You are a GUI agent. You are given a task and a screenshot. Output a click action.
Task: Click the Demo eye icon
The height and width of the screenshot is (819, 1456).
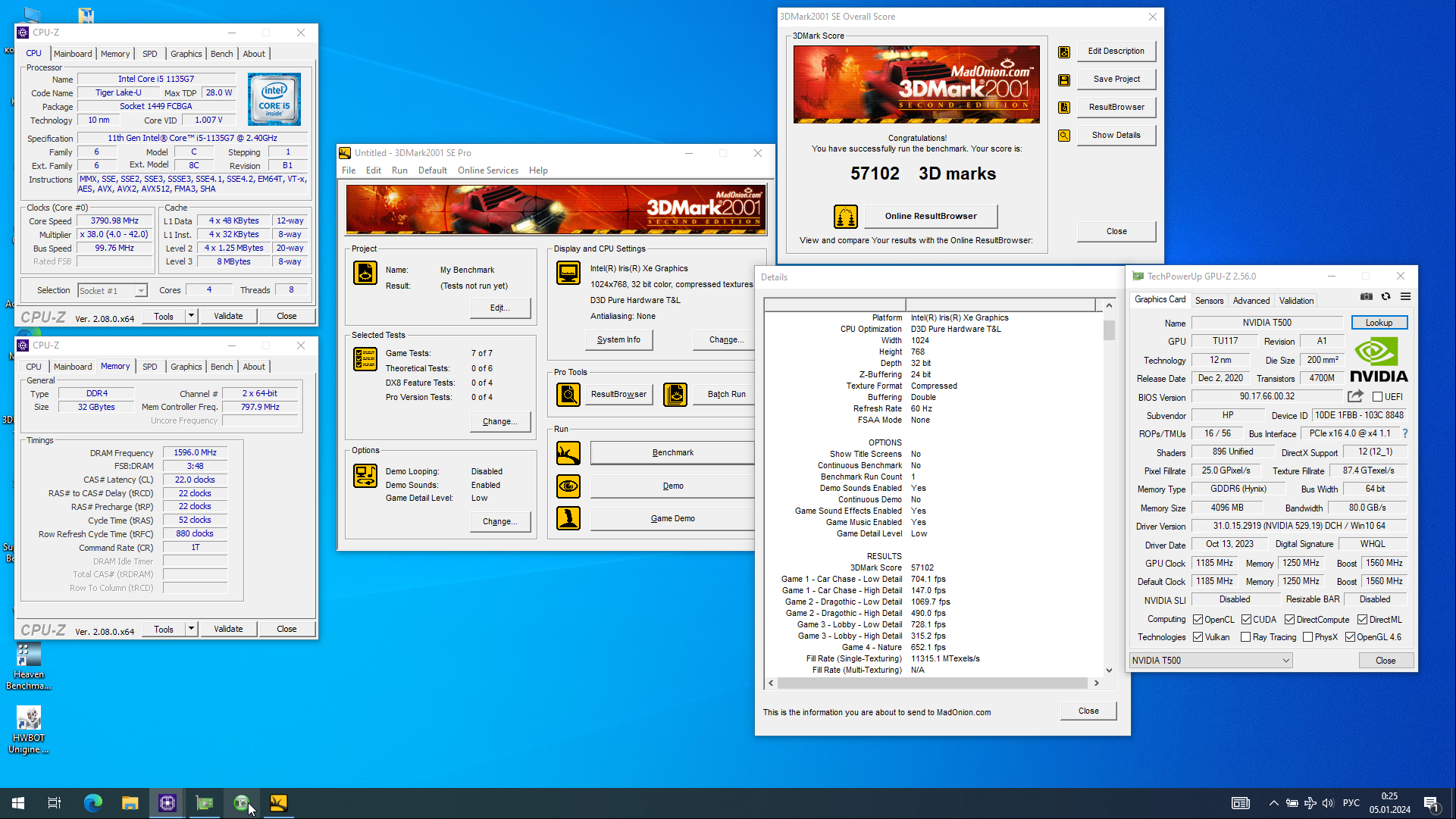pos(568,486)
